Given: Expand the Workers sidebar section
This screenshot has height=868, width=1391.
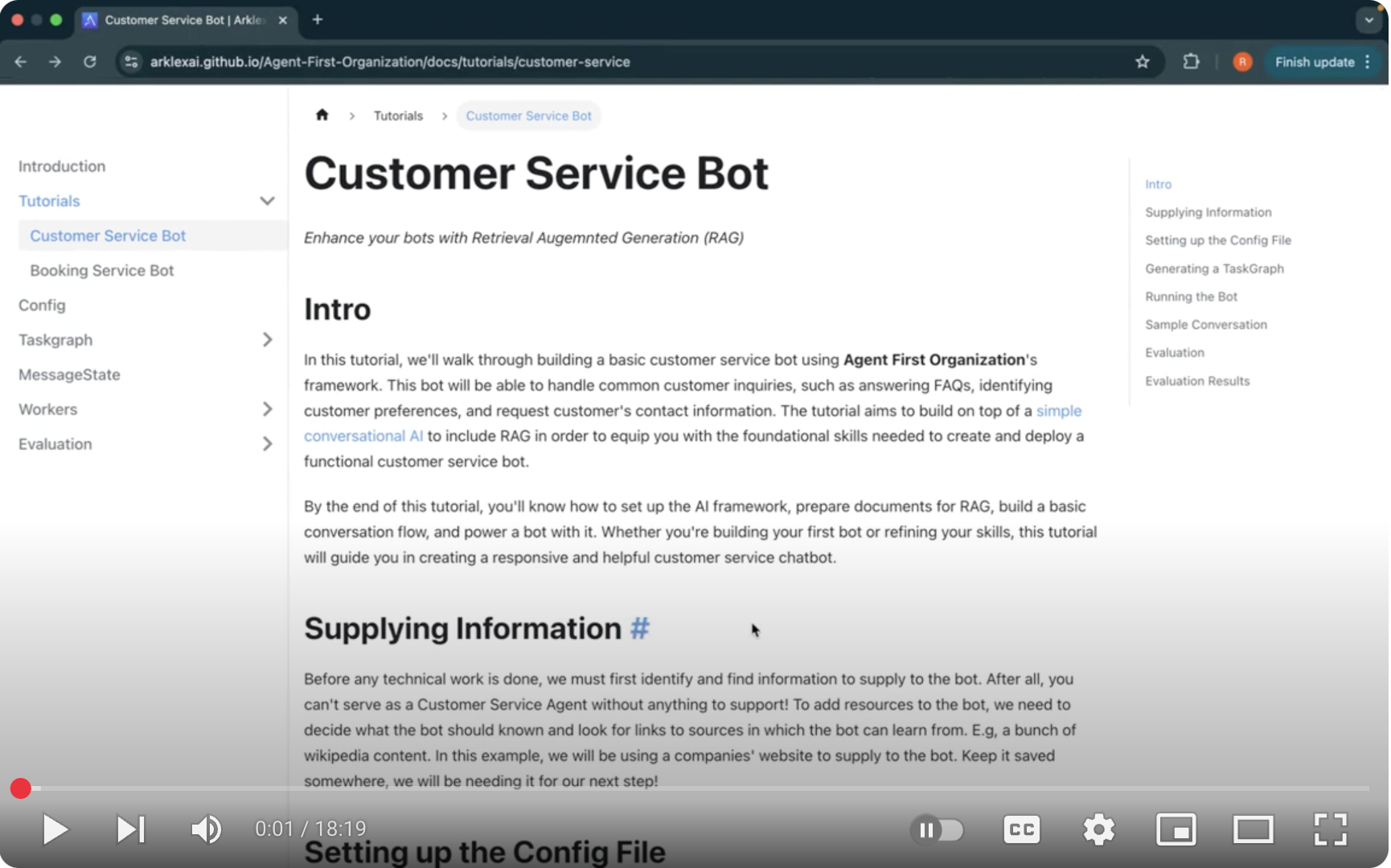Looking at the screenshot, I should 268,409.
